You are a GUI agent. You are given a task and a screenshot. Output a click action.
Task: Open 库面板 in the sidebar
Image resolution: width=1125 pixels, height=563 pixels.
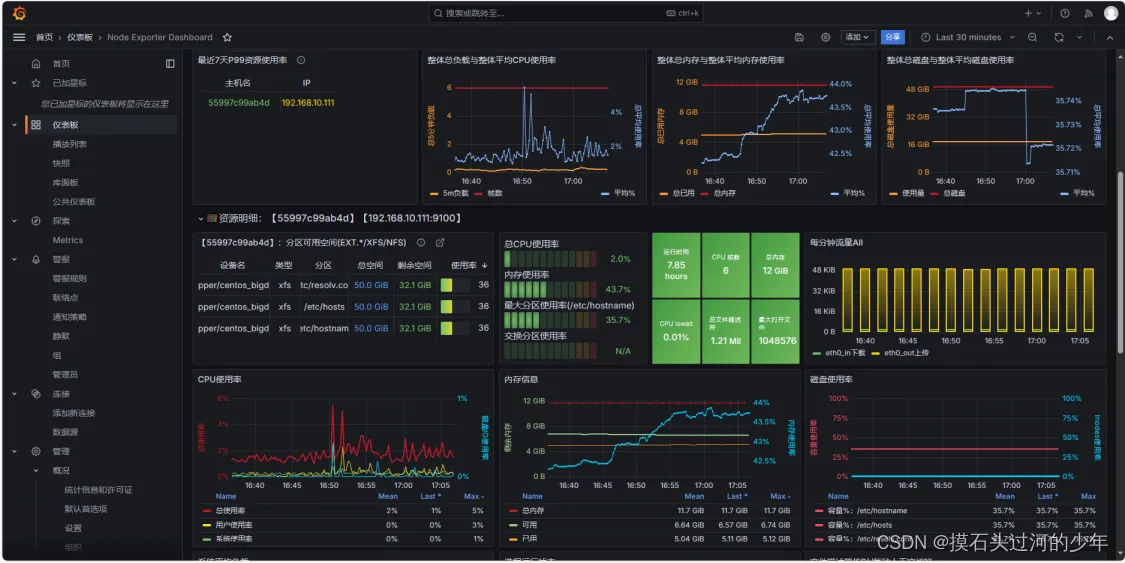pyautogui.click(x=65, y=183)
